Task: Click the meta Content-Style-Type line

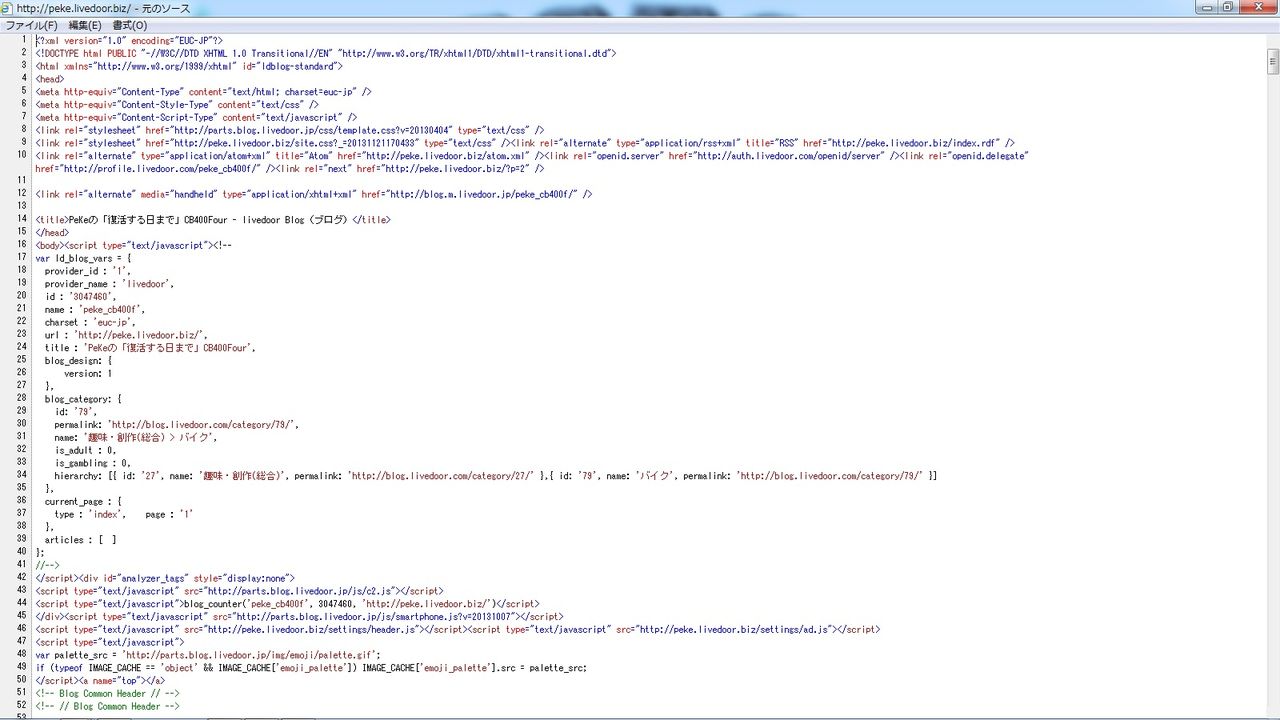Action: pos(177,104)
